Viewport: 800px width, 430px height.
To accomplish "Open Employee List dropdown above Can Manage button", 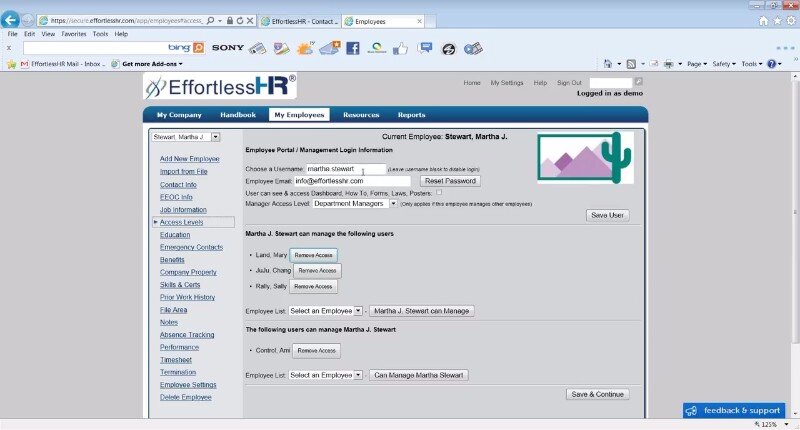I will 358,375.
